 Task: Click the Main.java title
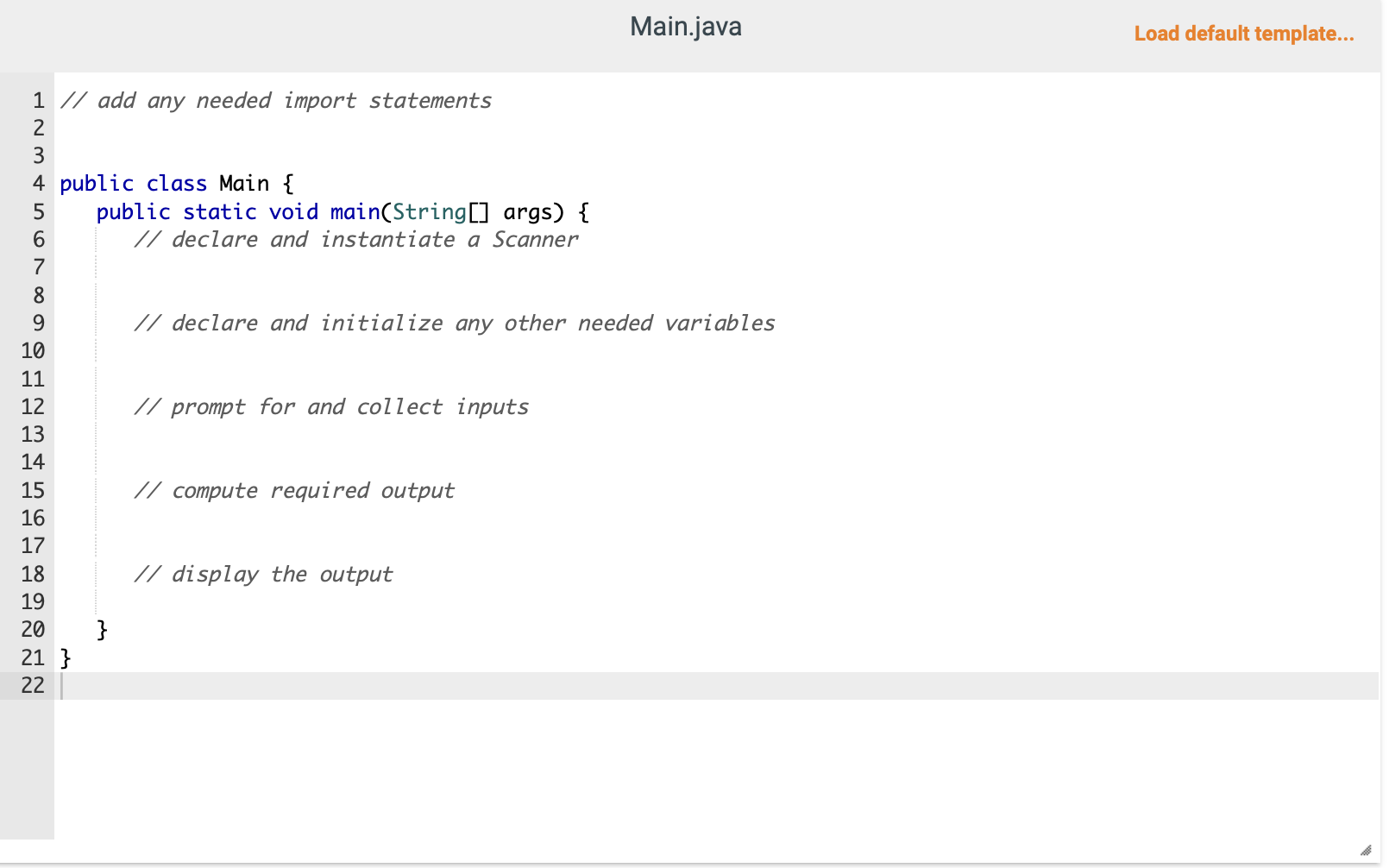(x=686, y=27)
